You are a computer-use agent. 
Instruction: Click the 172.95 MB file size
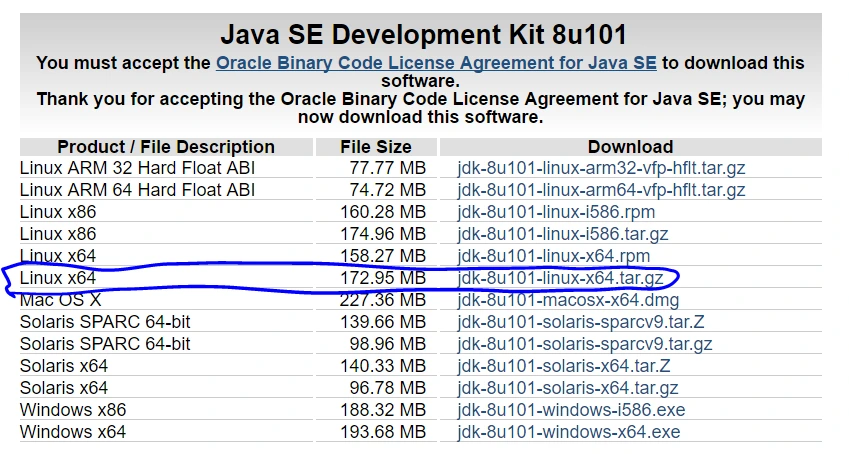tap(383, 278)
